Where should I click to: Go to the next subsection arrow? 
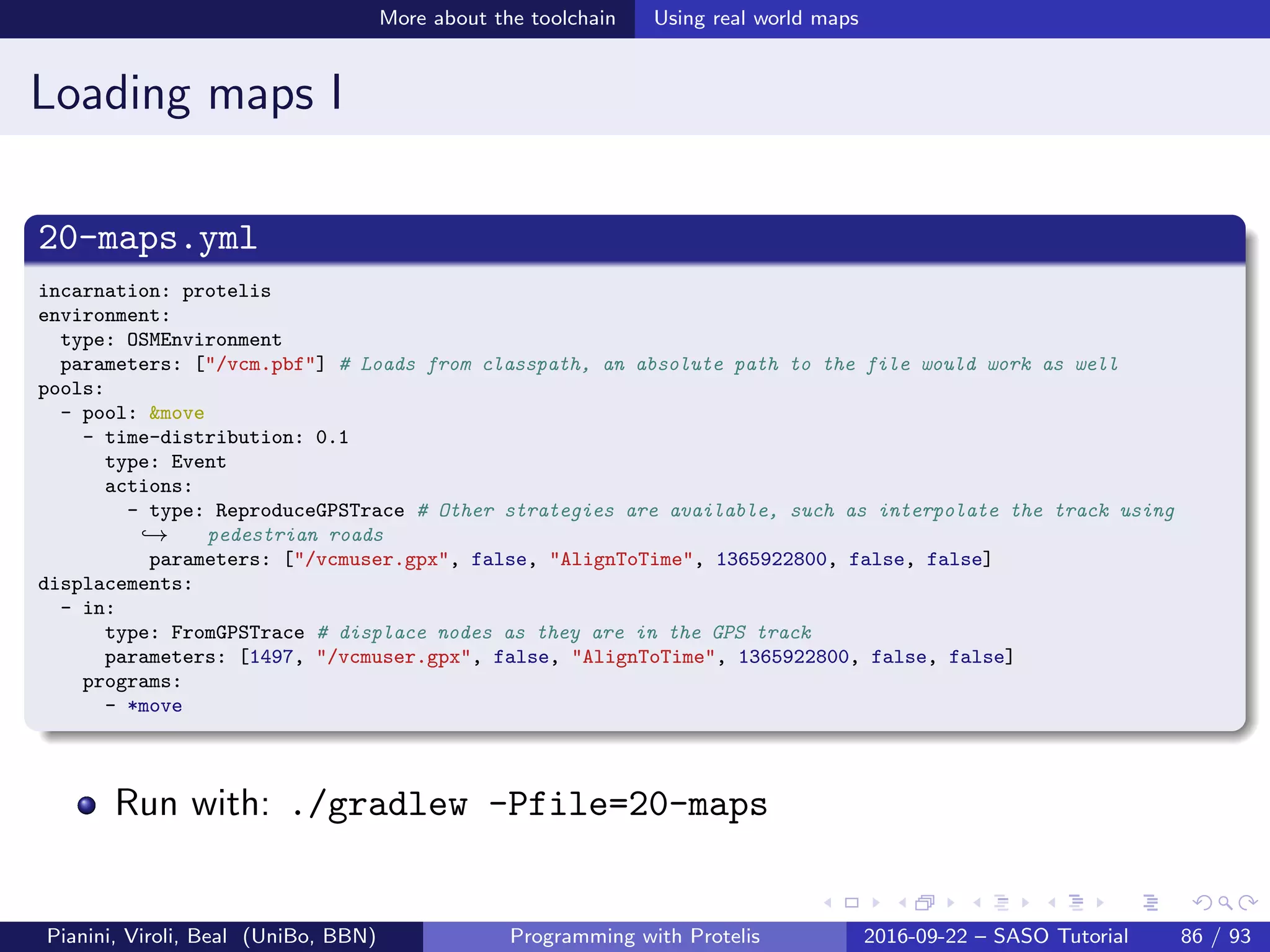(x=1026, y=903)
